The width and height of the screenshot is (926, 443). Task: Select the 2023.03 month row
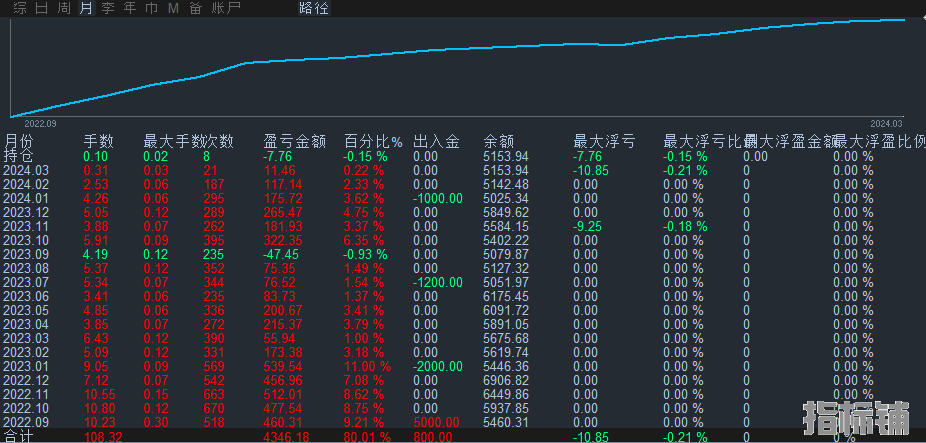click(27, 338)
